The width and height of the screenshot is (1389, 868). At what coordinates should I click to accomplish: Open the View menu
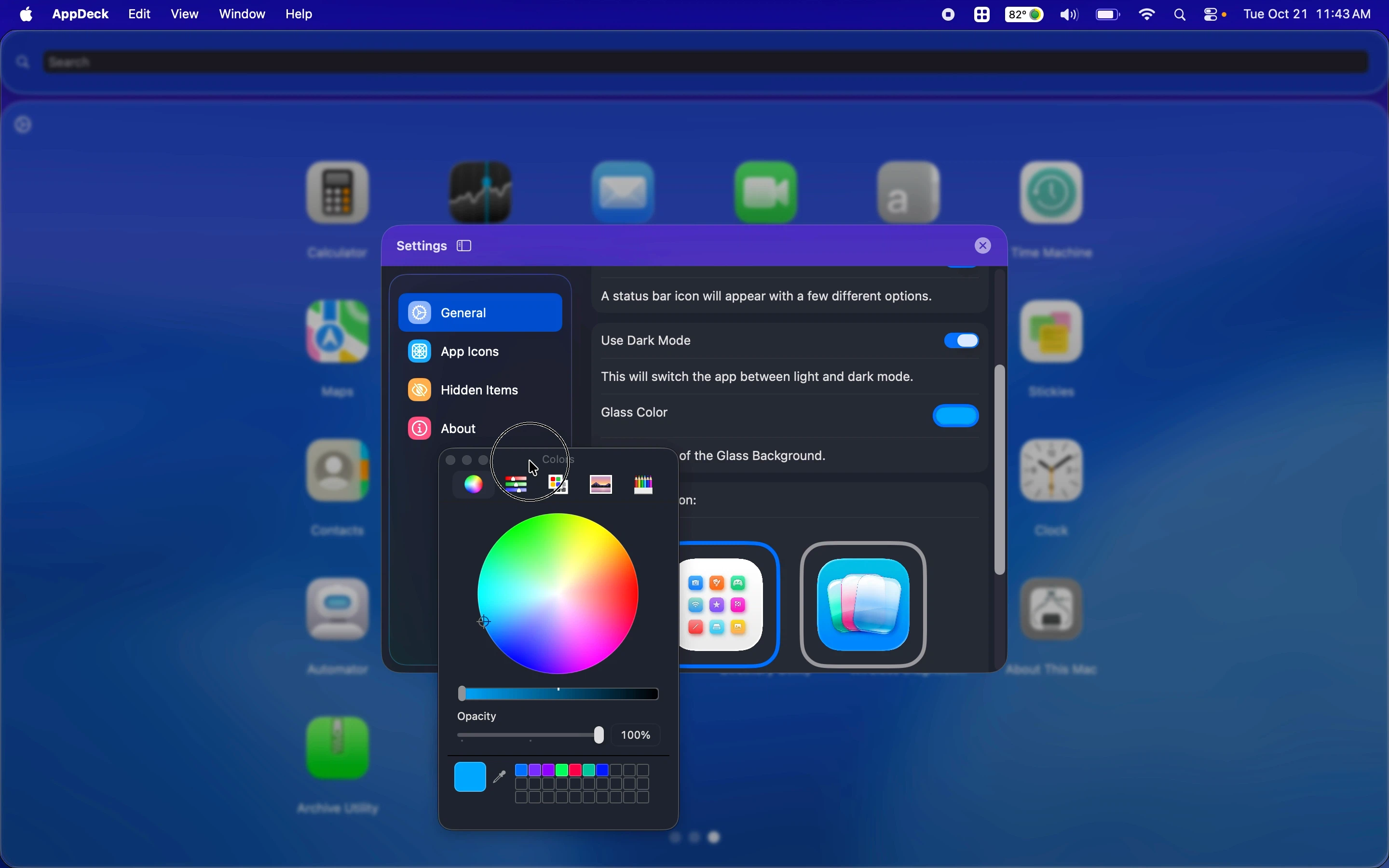point(185,14)
